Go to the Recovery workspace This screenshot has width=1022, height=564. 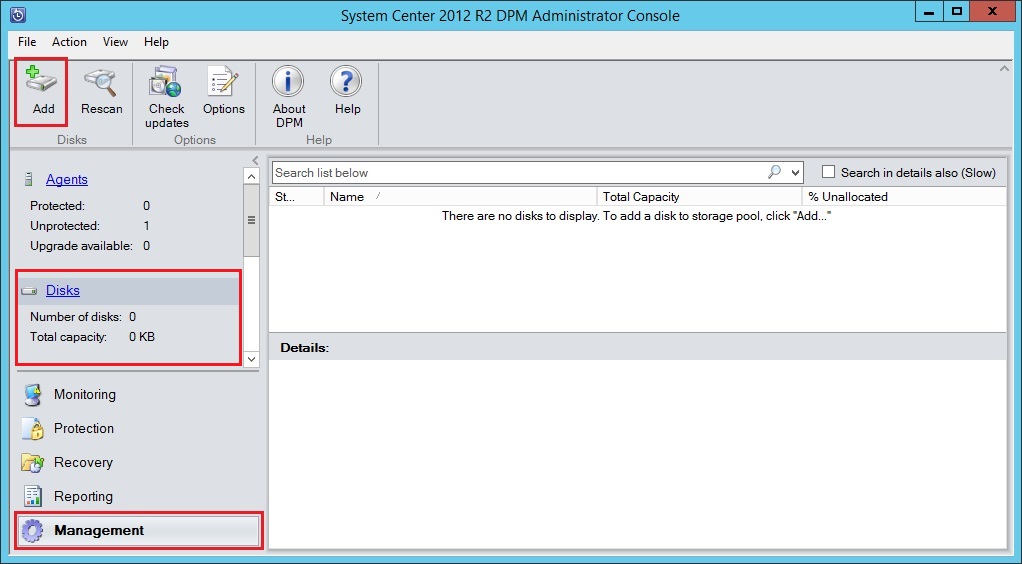pos(82,462)
